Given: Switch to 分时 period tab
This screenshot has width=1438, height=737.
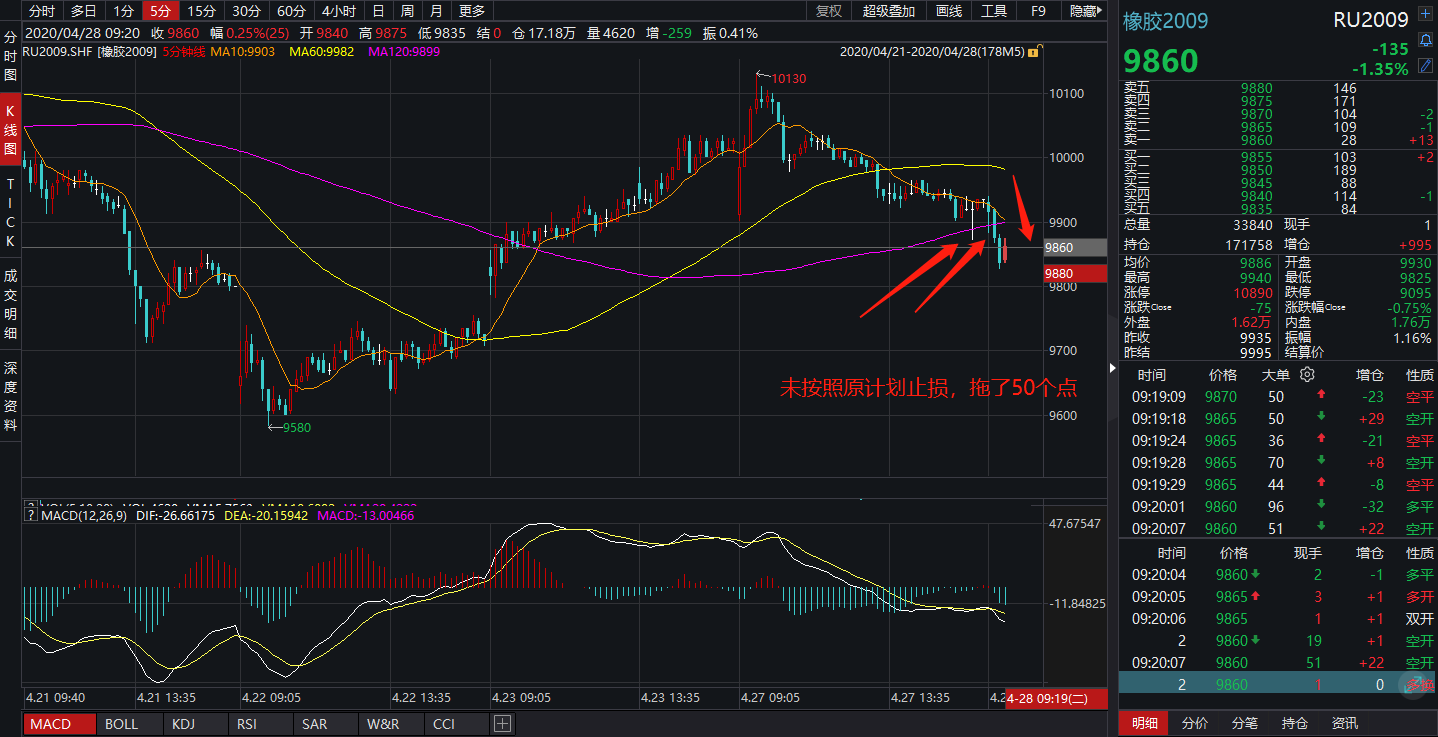Looking at the screenshot, I should pyautogui.click(x=42, y=11).
